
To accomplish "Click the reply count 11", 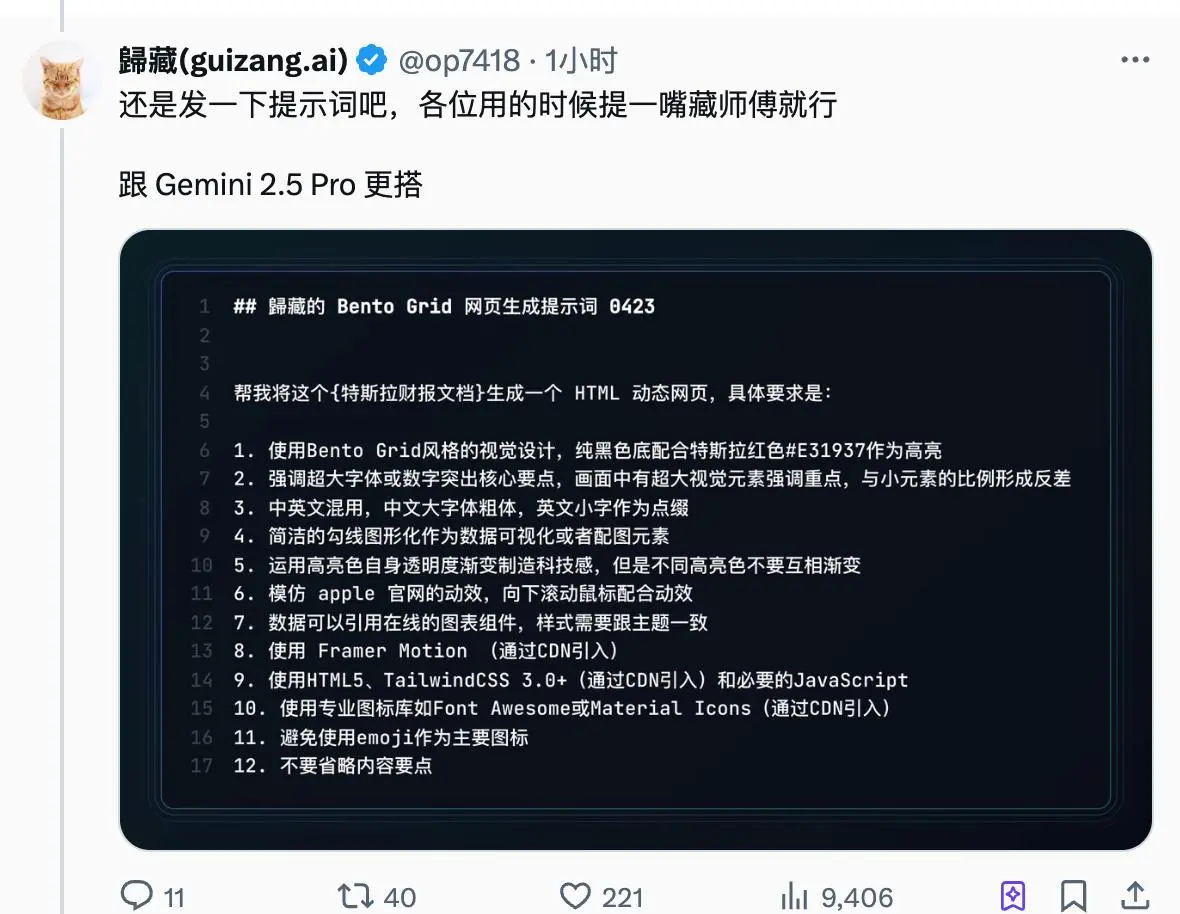I will pos(174,897).
